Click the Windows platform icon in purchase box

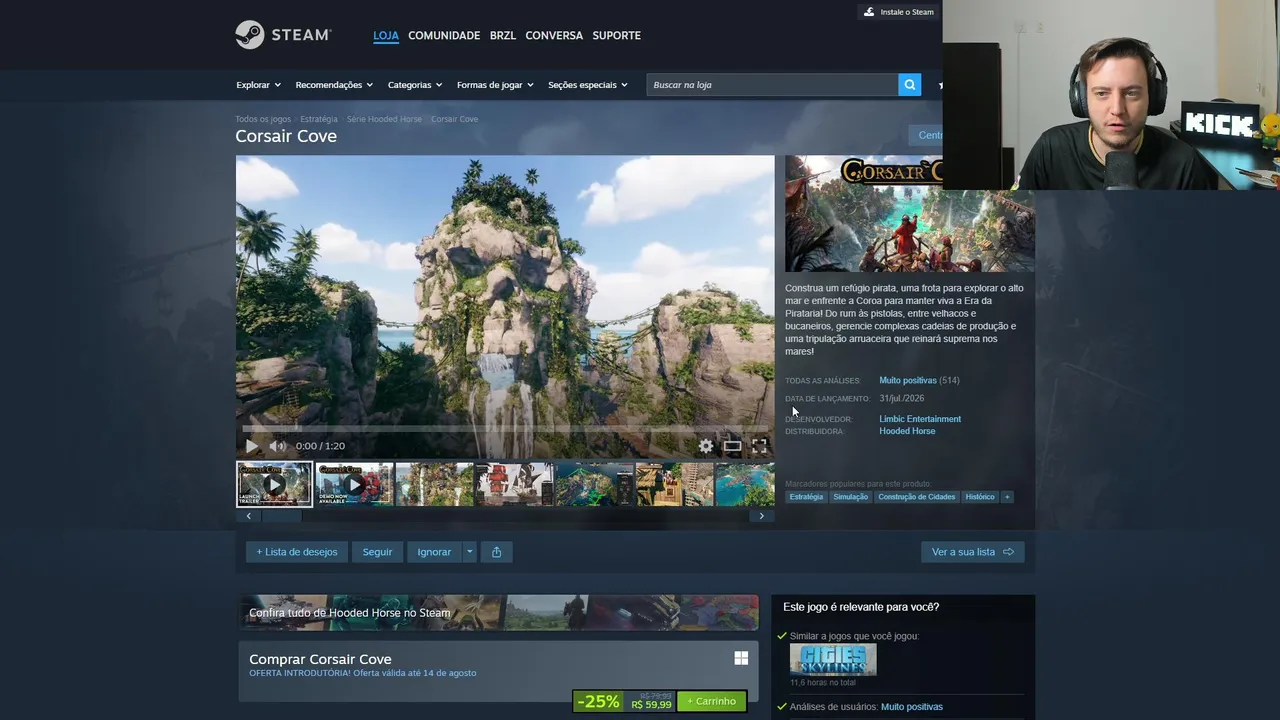[741, 658]
